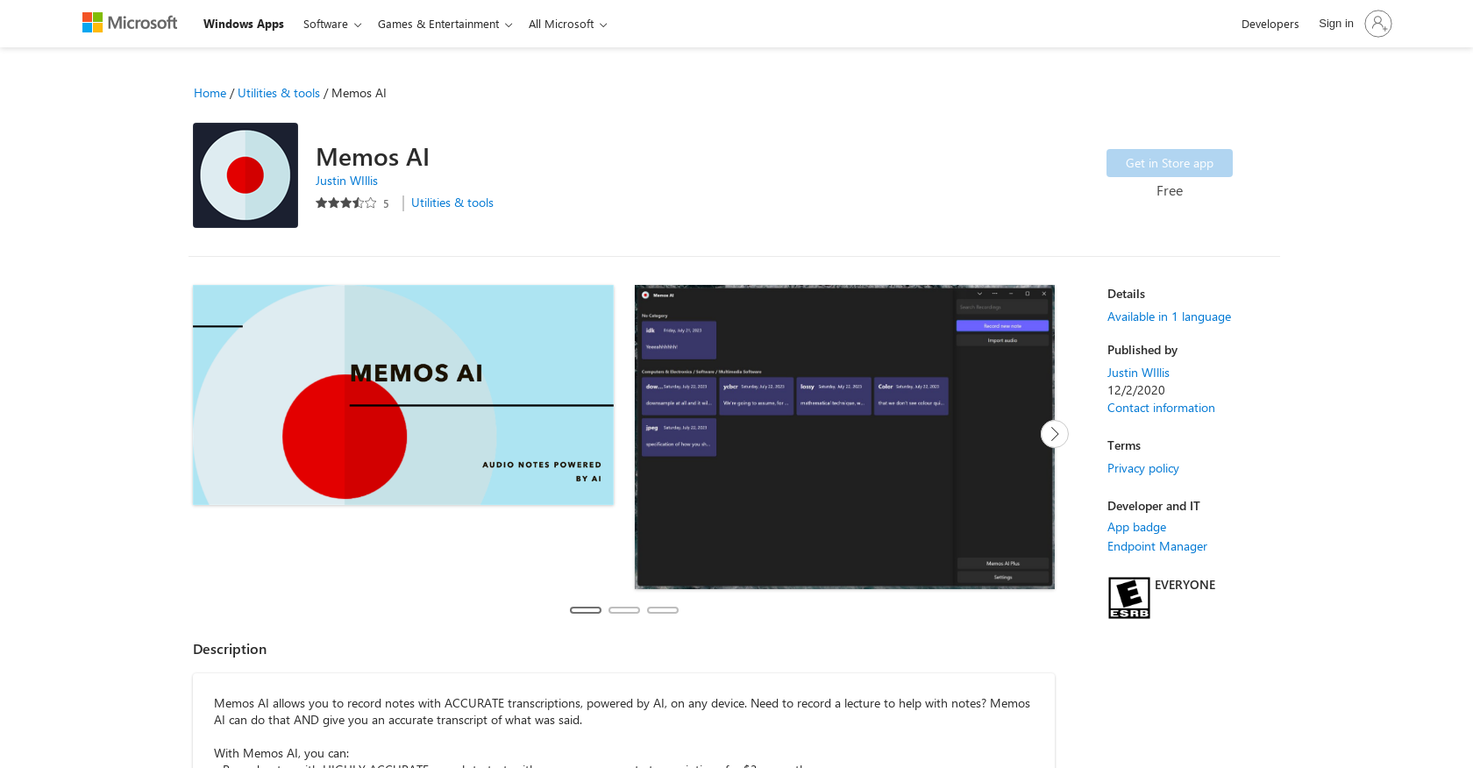
Task: Click the Home breadcrumb link
Action: coord(209,92)
